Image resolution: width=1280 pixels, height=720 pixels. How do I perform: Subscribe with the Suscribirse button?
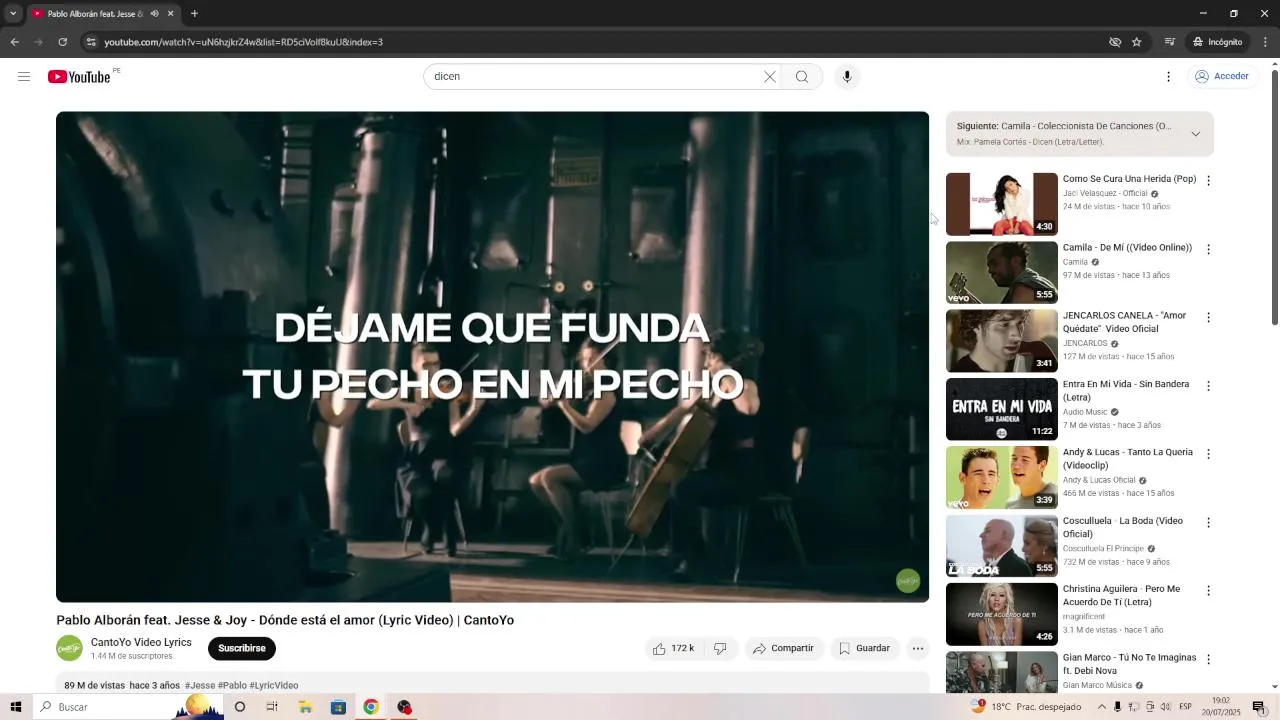[x=242, y=648]
